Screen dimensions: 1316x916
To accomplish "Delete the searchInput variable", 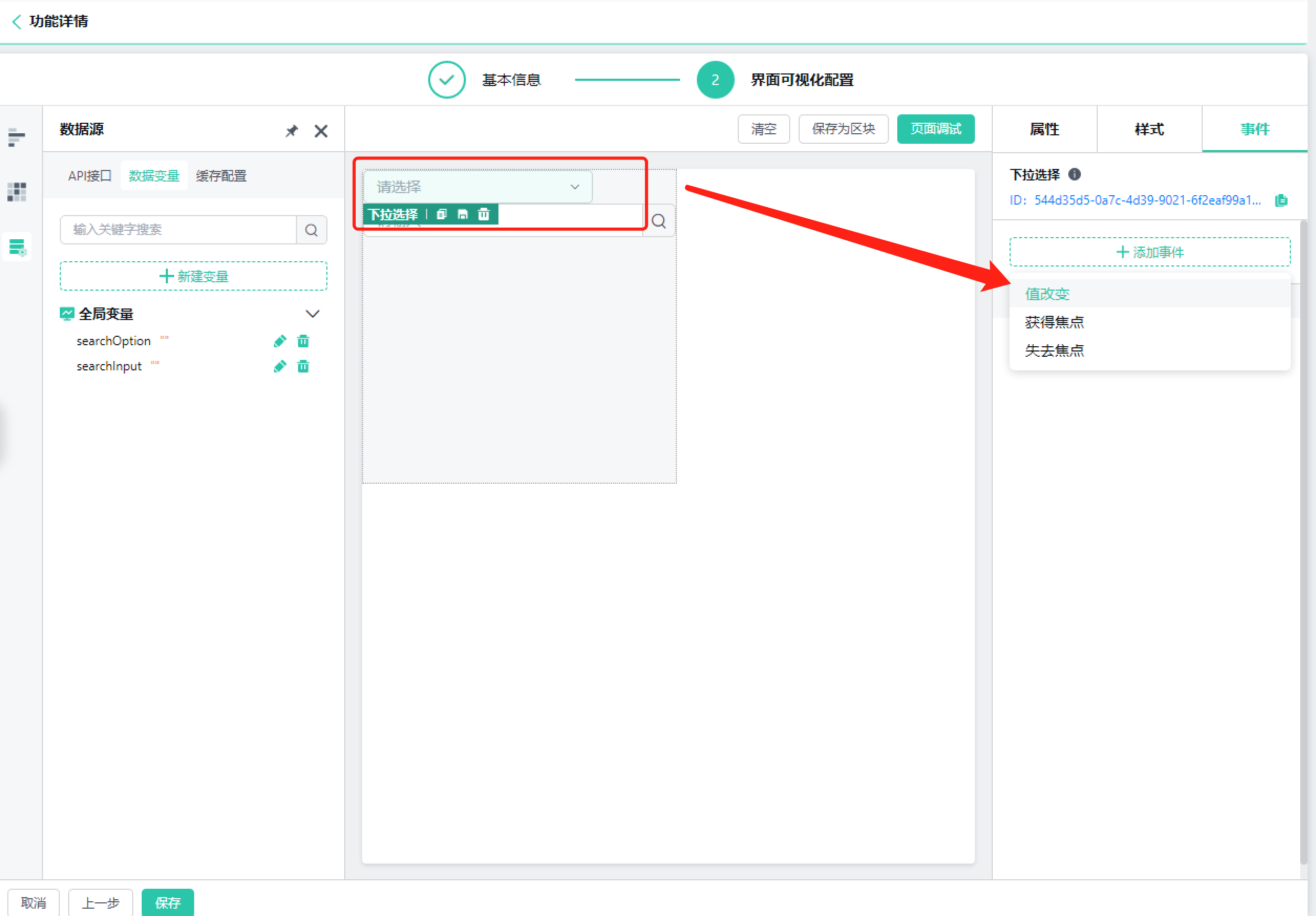I will (303, 366).
